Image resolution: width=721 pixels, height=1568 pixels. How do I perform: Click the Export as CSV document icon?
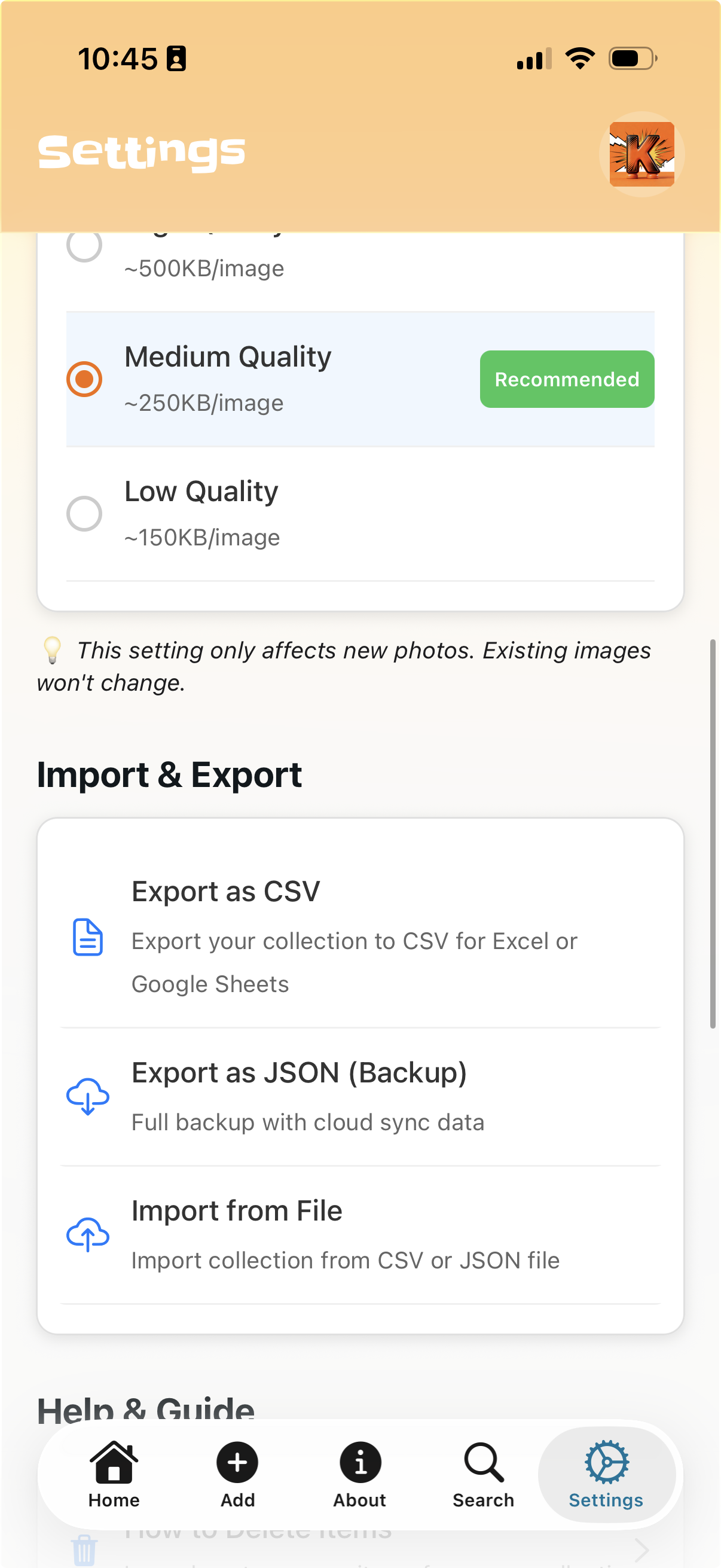coord(88,938)
